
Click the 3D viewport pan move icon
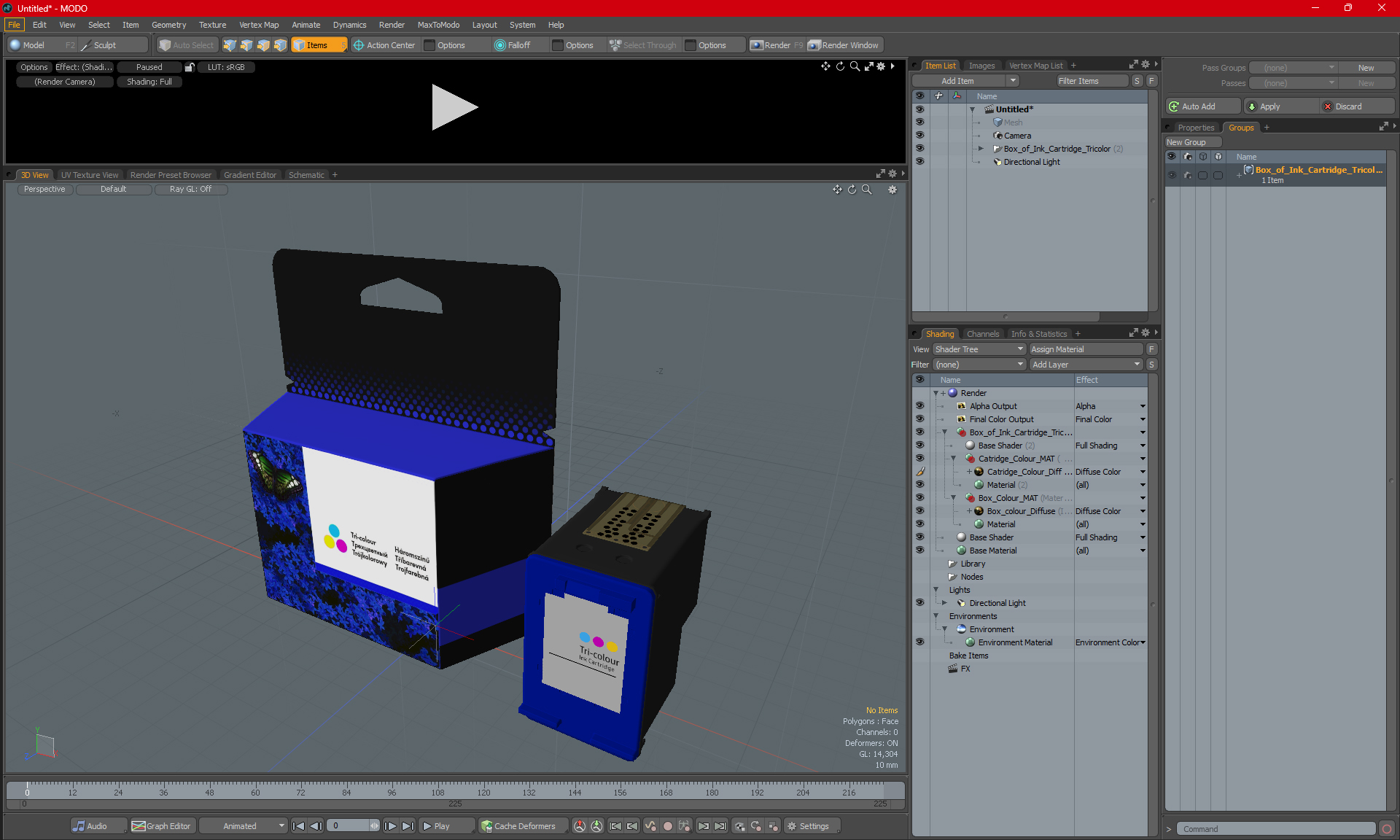[837, 190]
